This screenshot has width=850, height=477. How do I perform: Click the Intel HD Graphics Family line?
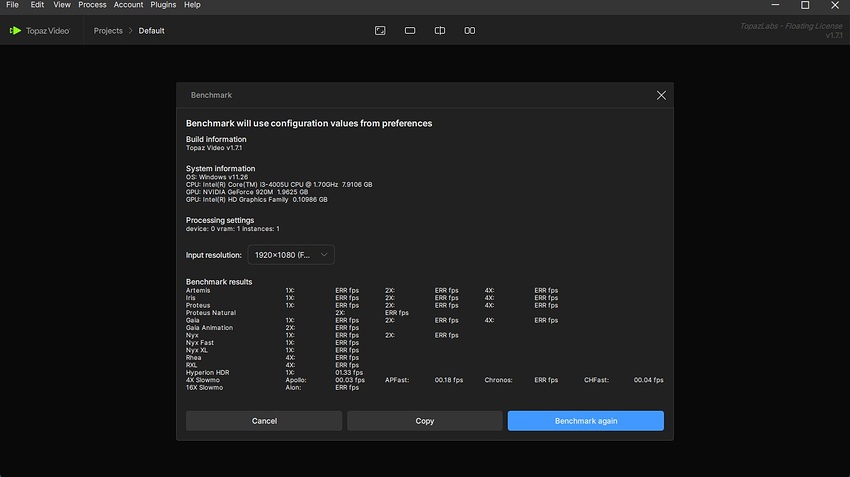pos(256,199)
